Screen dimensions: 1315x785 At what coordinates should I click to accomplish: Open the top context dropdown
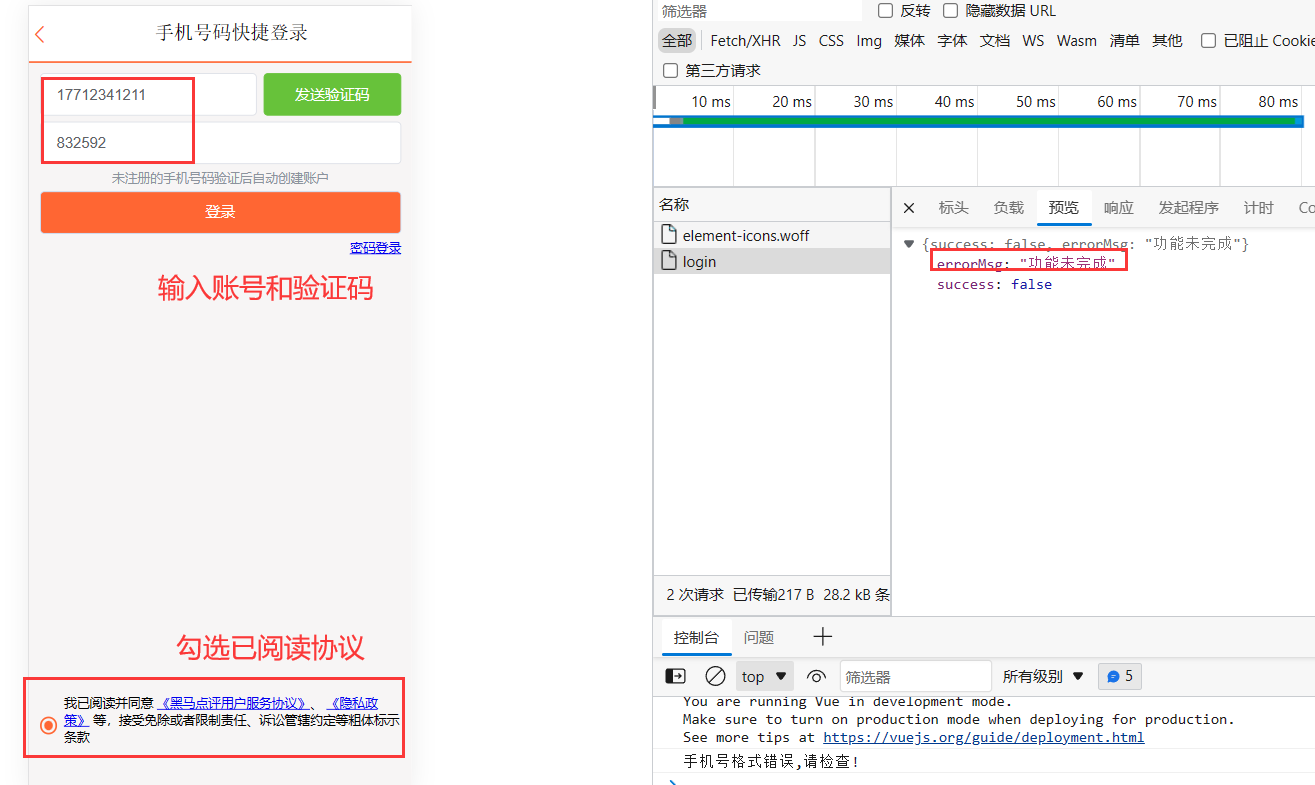(x=765, y=676)
